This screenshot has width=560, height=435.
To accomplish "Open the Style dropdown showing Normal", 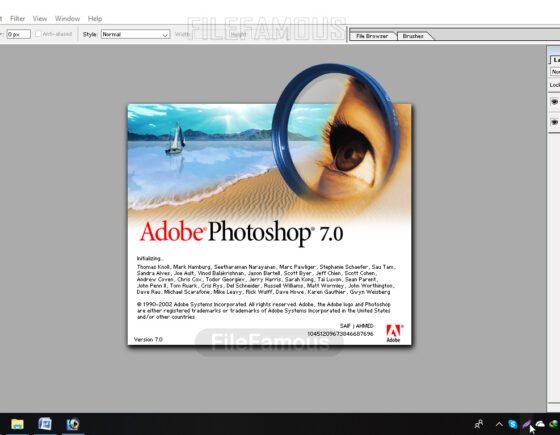I will point(135,34).
